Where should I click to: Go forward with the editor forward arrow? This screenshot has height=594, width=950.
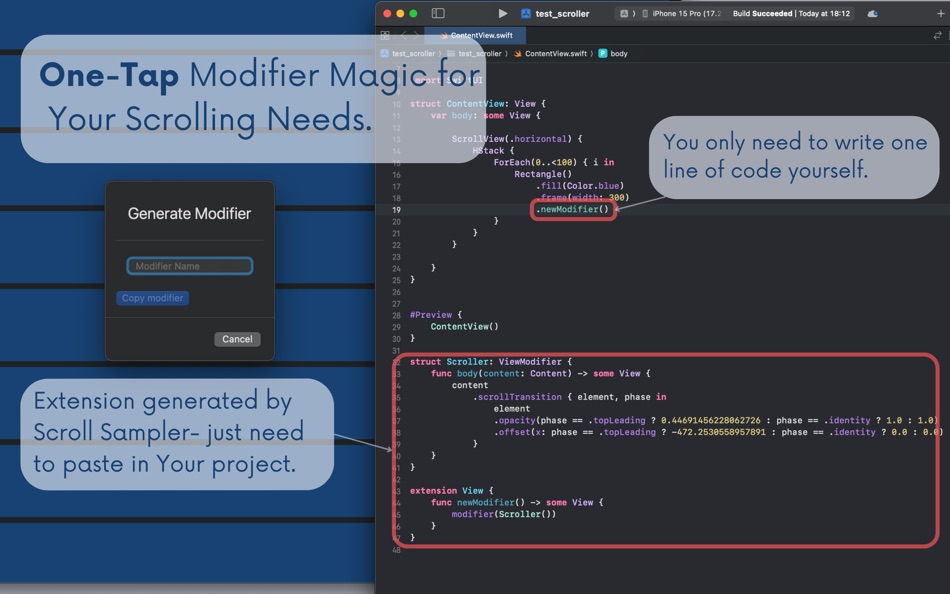(416, 36)
